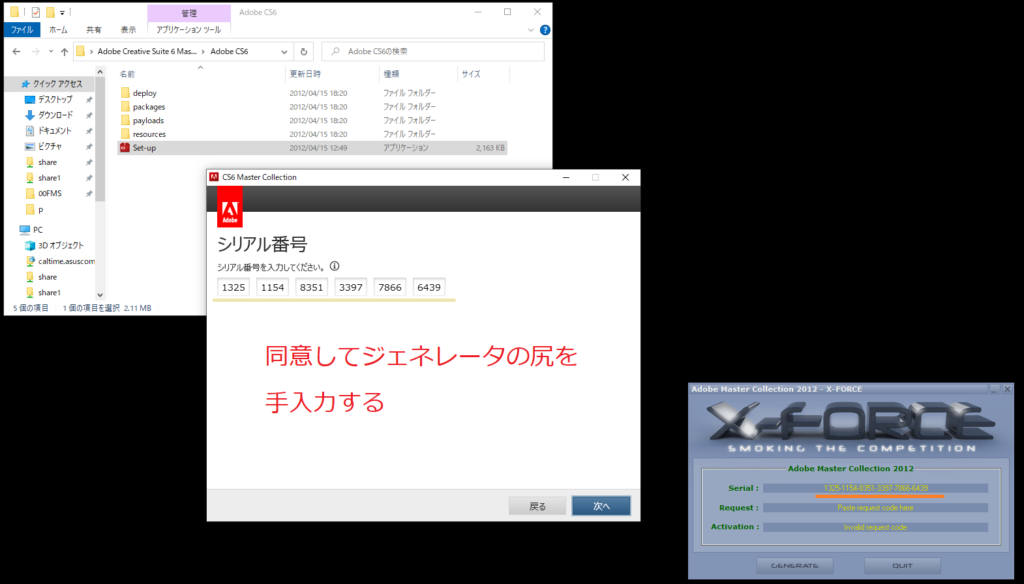The height and width of the screenshot is (584, 1024).
Task: Select the 管理 contextual tab
Action: click(189, 13)
